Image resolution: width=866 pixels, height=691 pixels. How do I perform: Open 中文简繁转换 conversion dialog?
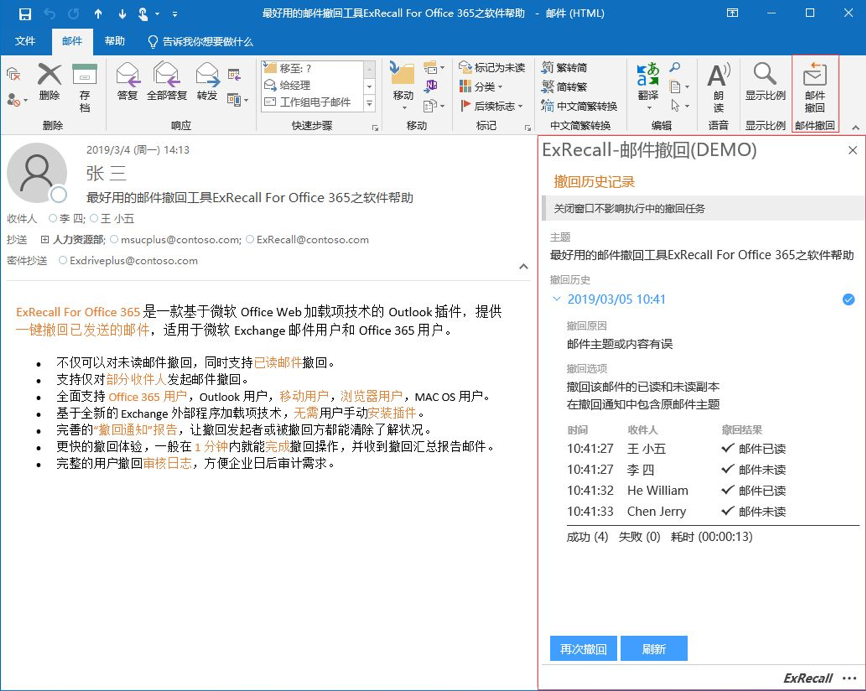pos(579,106)
